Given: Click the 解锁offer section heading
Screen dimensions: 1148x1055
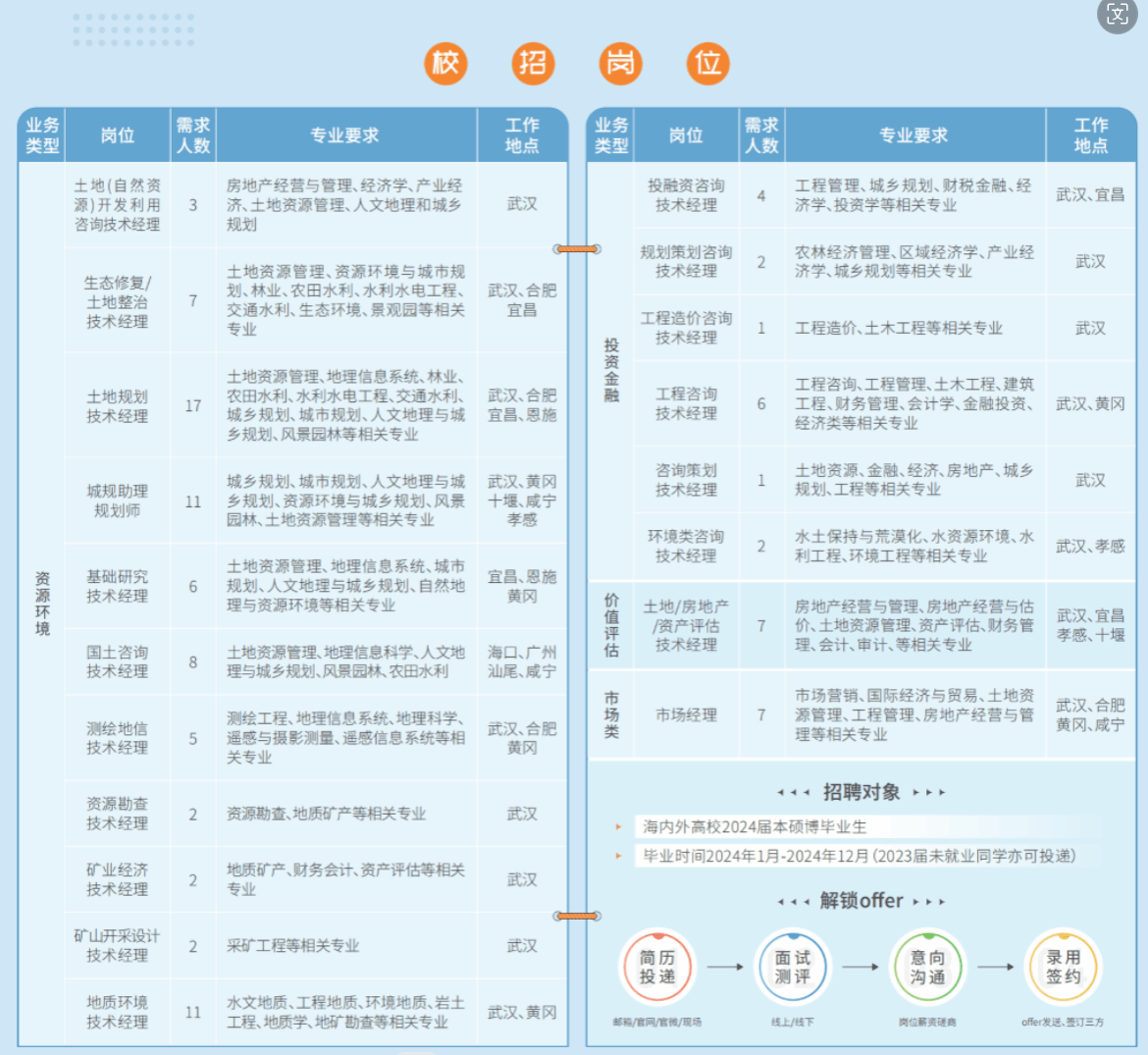Looking at the screenshot, I should pos(861,901).
